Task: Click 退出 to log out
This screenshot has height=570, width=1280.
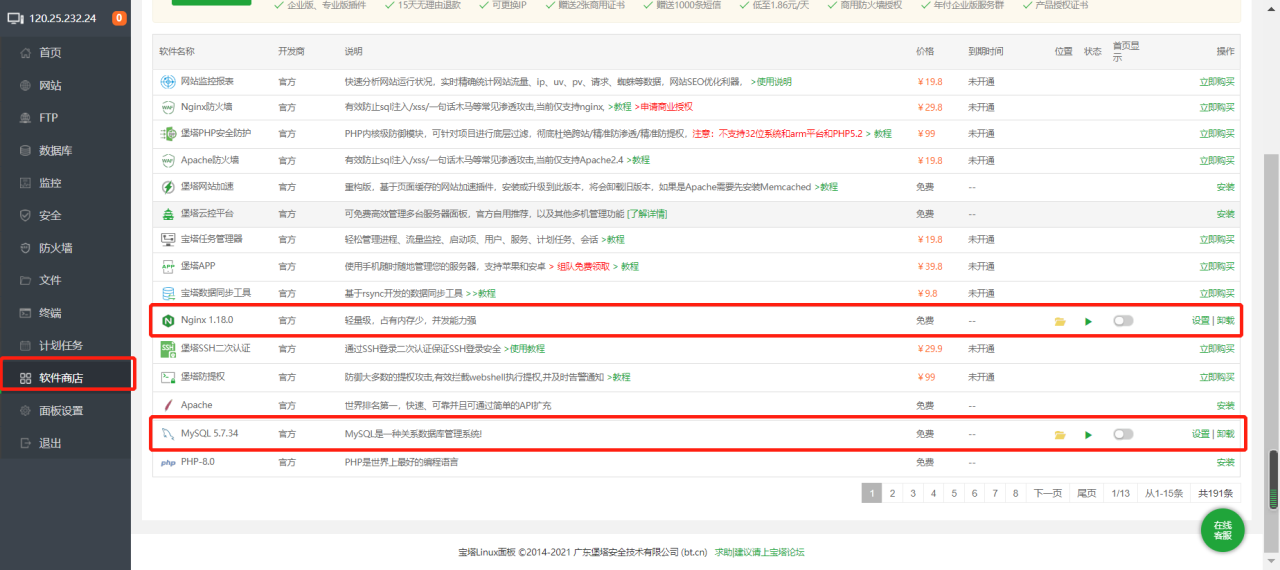Action: pos(65,443)
